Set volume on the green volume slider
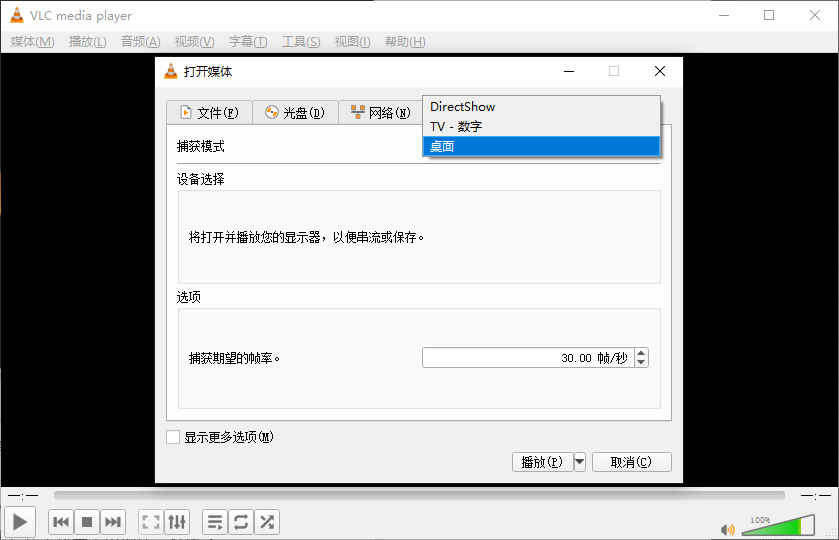The height and width of the screenshot is (540, 839). coord(779,526)
